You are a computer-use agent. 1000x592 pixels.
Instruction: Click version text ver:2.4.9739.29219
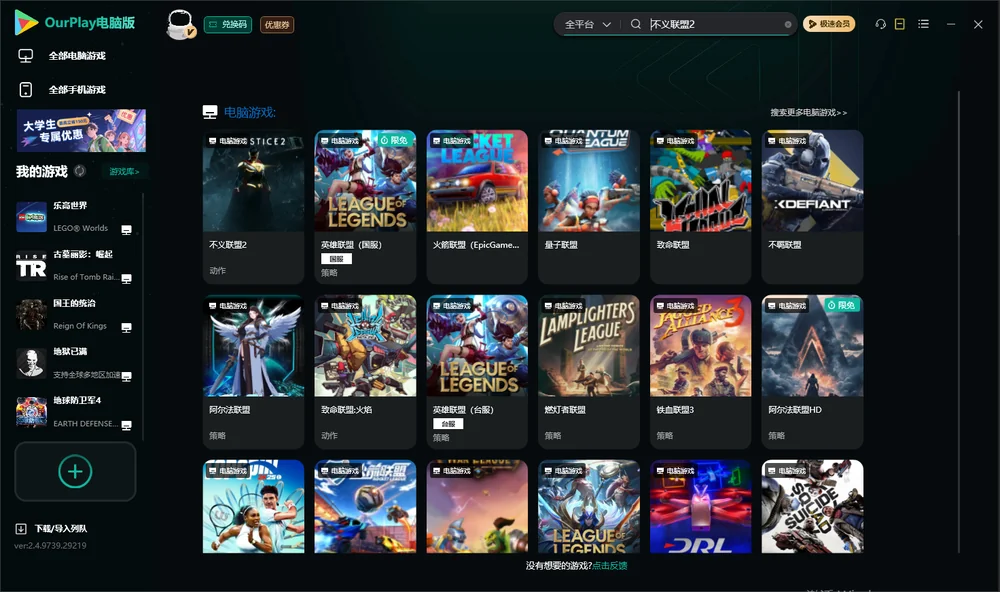pyautogui.click(x=50, y=546)
